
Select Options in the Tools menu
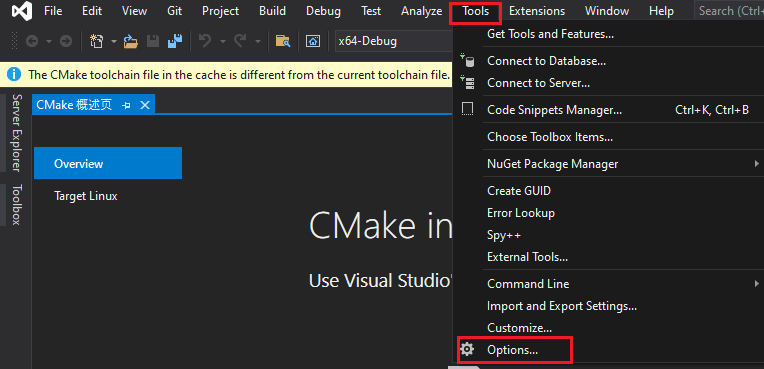point(514,350)
